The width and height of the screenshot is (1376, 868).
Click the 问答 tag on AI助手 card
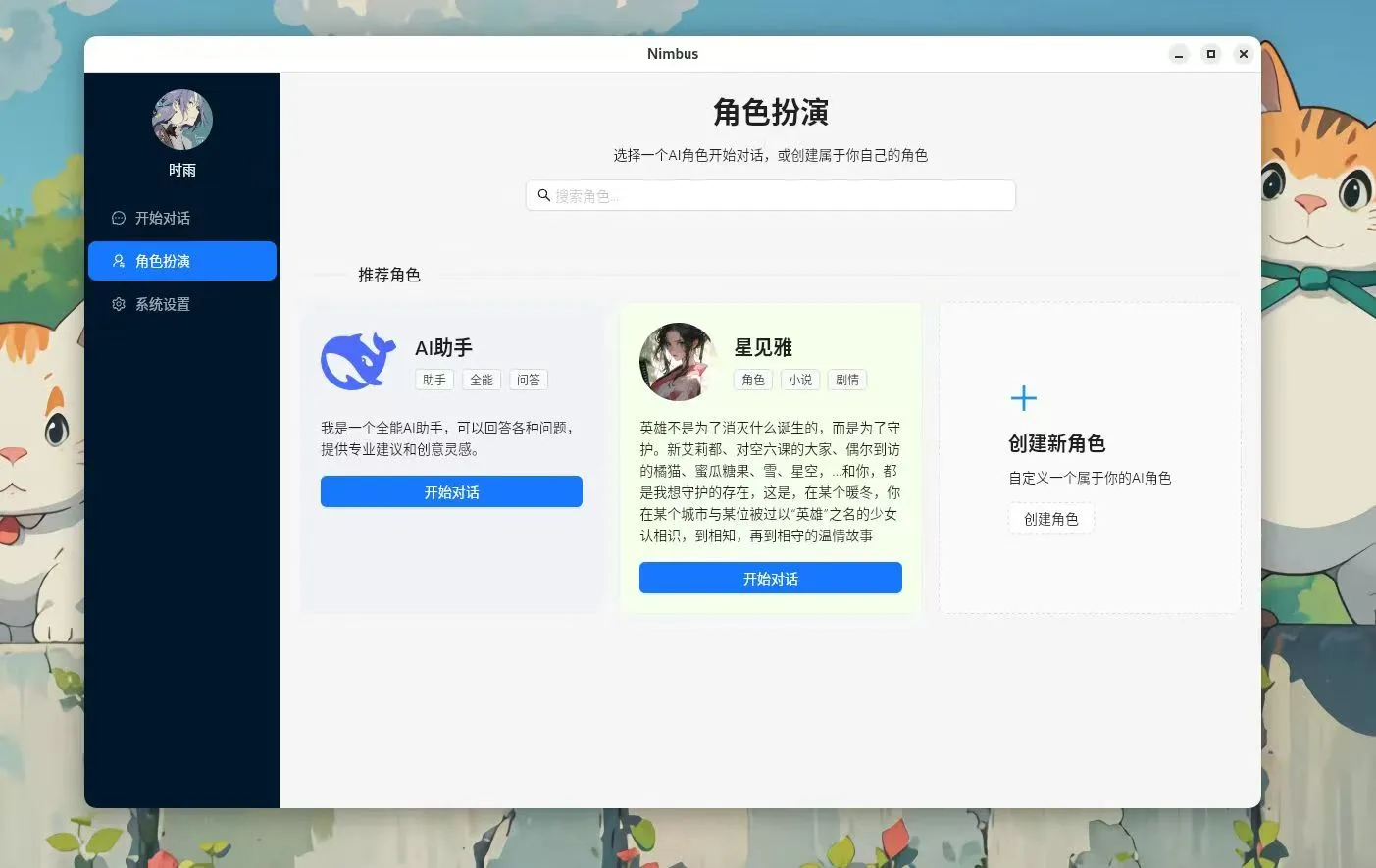point(529,380)
